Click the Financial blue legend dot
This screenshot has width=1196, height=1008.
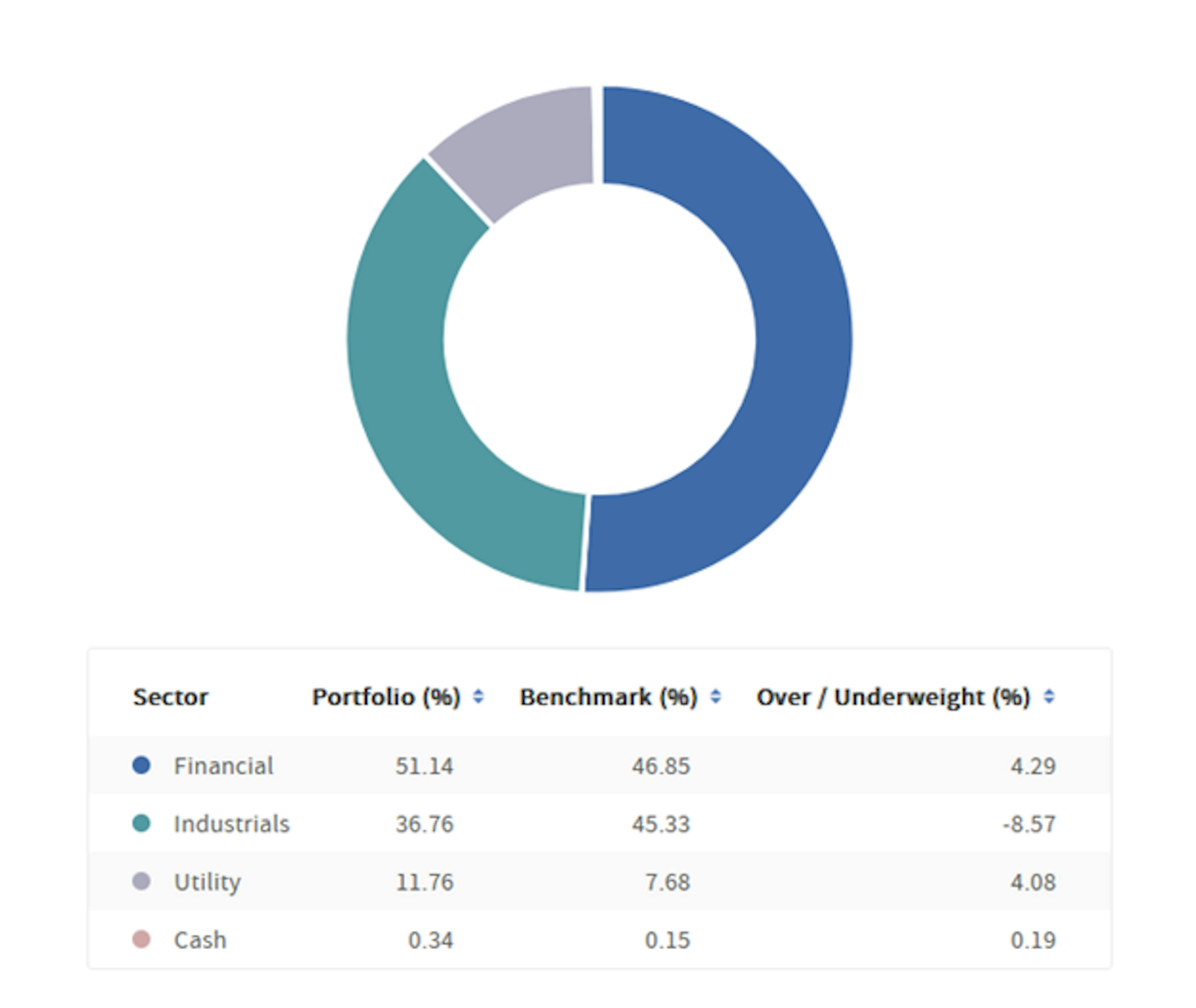coord(141,765)
